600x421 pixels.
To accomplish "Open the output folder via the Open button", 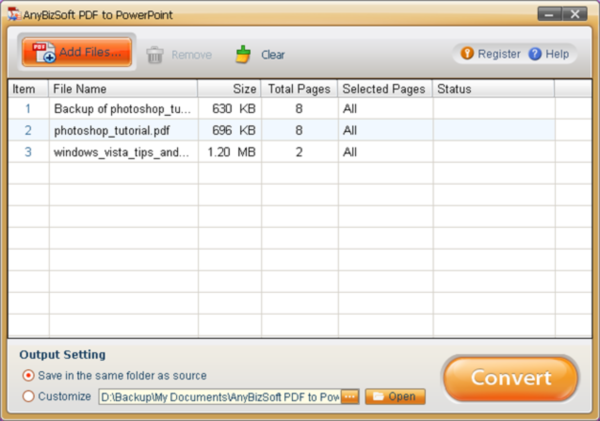I will coord(394,396).
